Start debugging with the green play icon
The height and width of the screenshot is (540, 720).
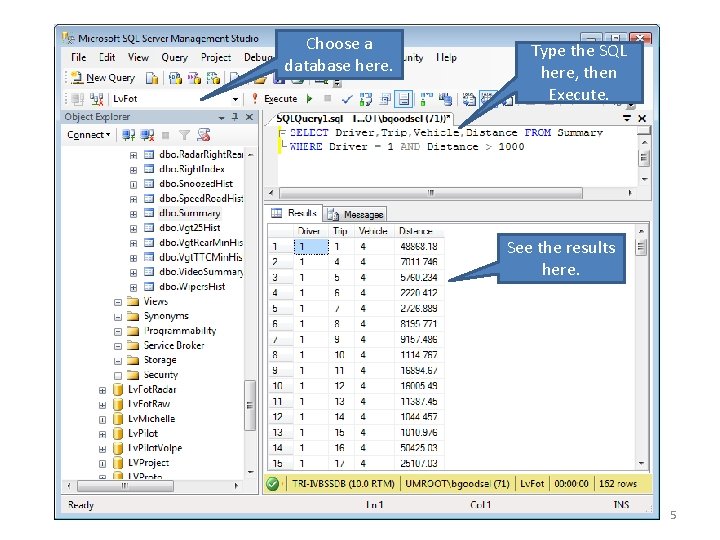coord(310,99)
